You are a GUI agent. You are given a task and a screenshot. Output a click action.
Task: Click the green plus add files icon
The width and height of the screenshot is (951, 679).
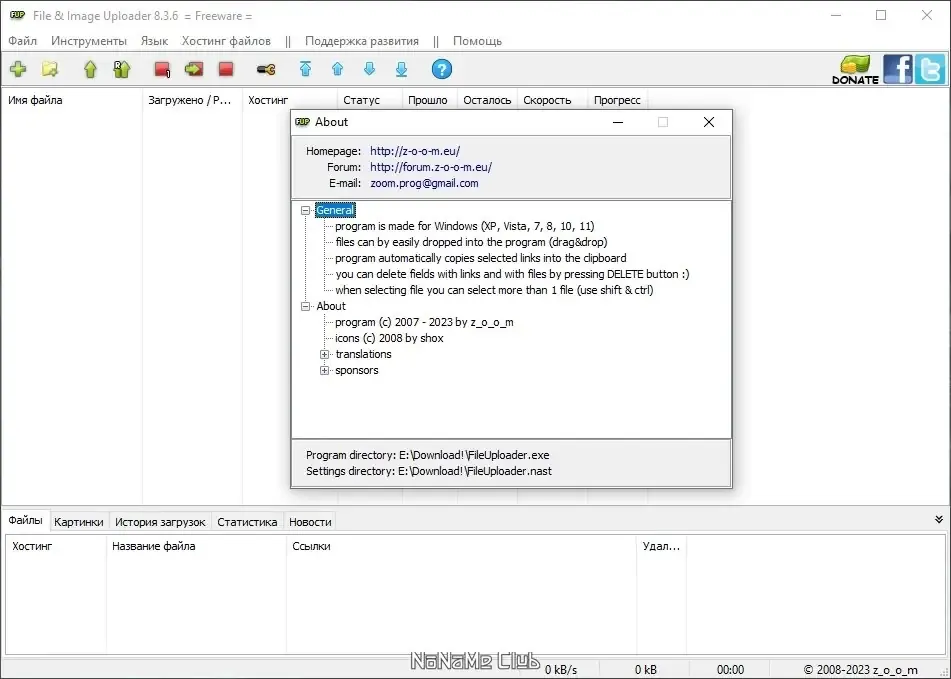coord(18,69)
